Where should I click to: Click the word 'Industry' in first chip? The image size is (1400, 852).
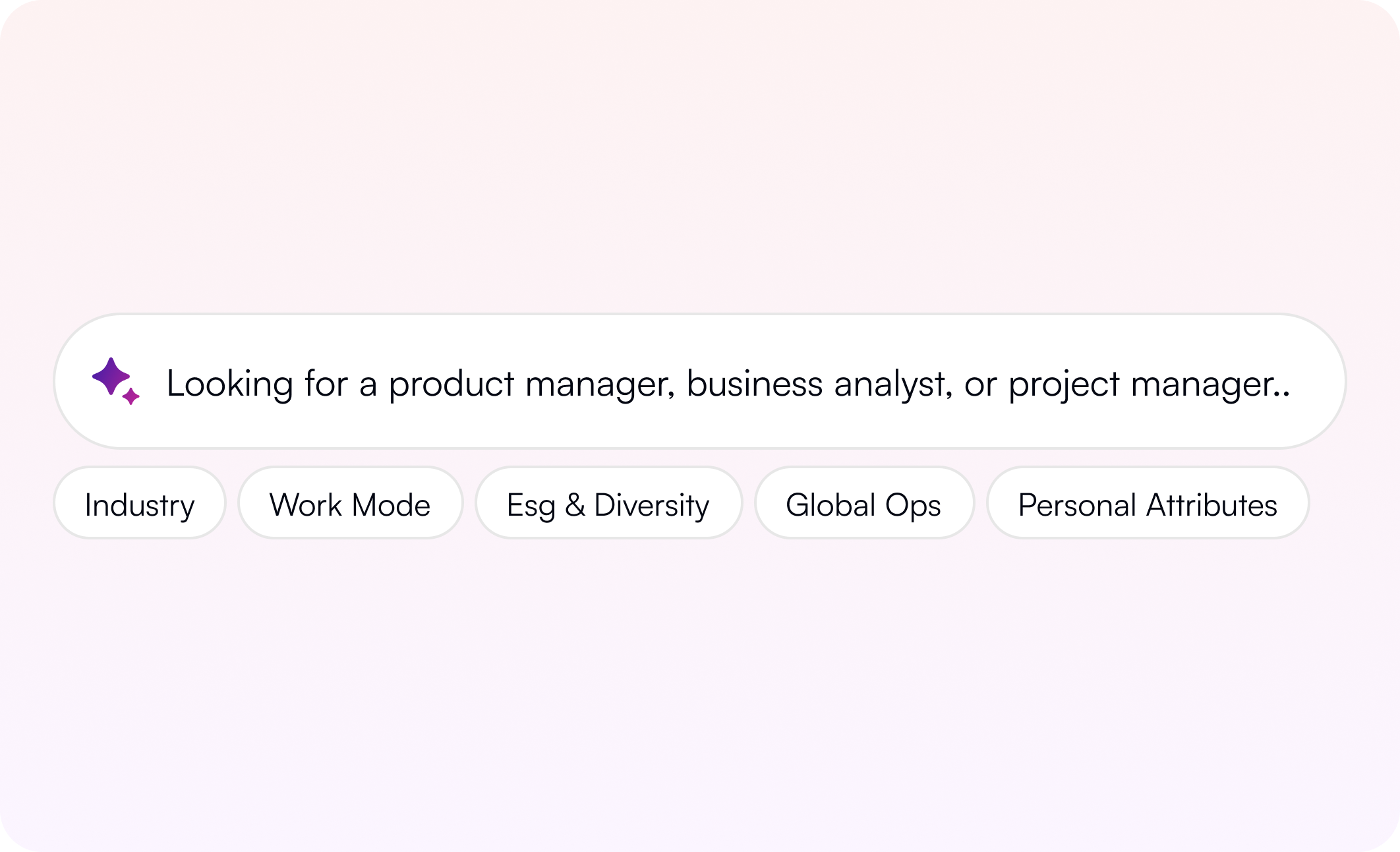point(140,506)
